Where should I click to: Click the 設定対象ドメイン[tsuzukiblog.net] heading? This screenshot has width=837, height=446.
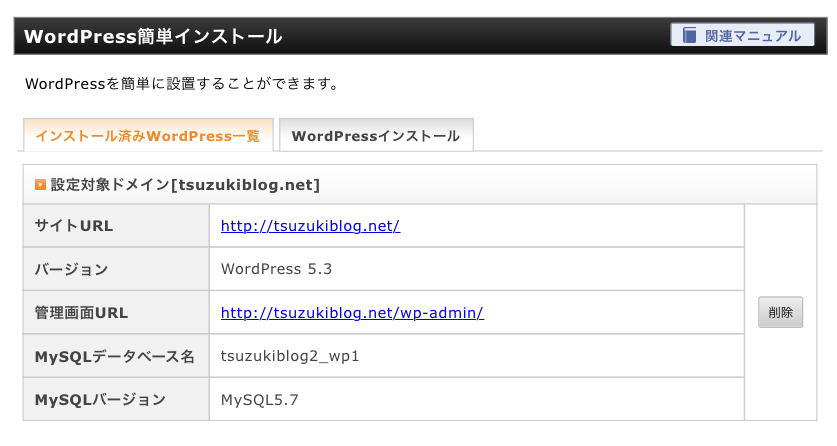(x=185, y=185)
